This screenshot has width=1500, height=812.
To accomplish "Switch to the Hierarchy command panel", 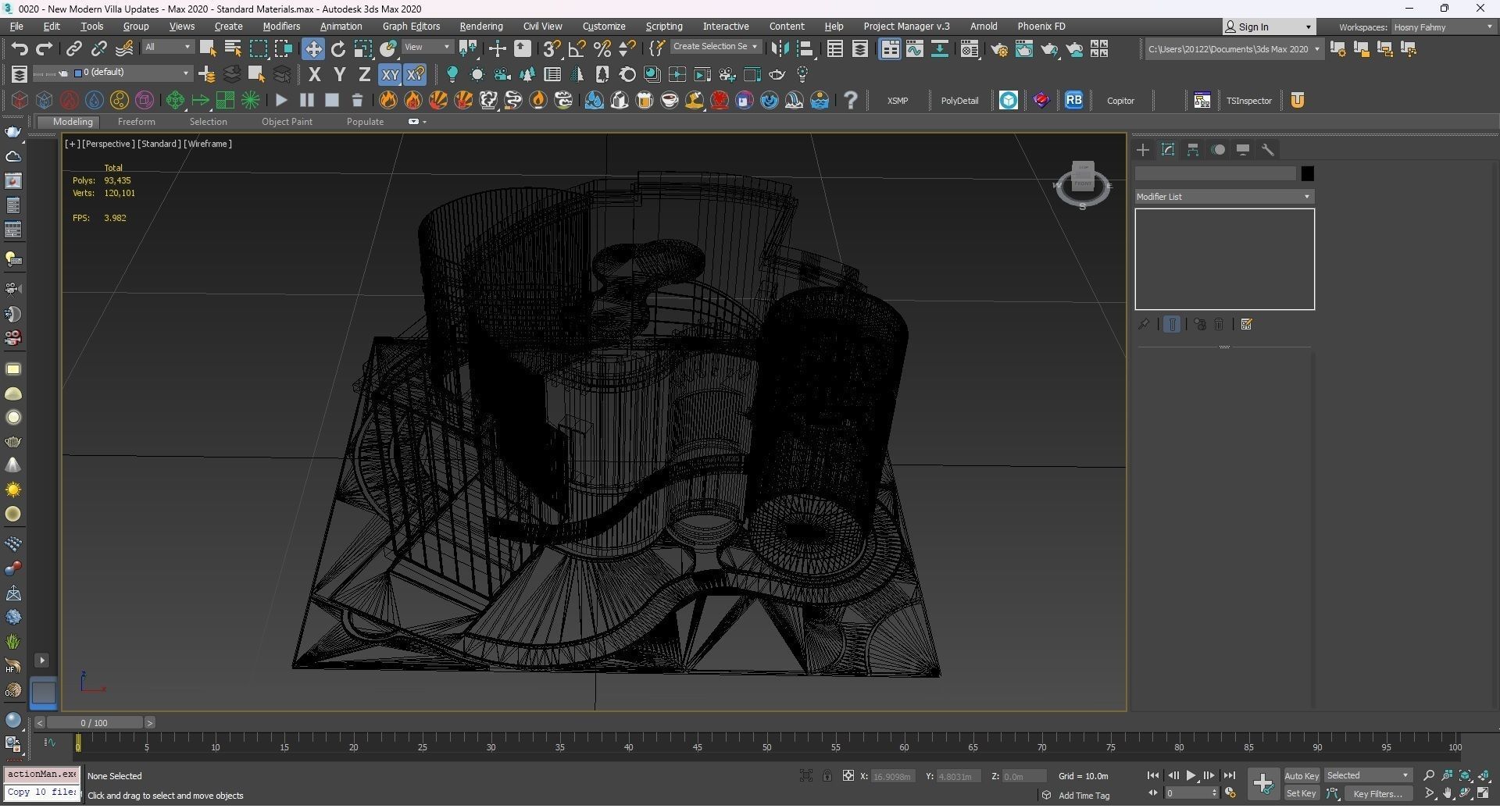I will click(x=1193, y=150).
